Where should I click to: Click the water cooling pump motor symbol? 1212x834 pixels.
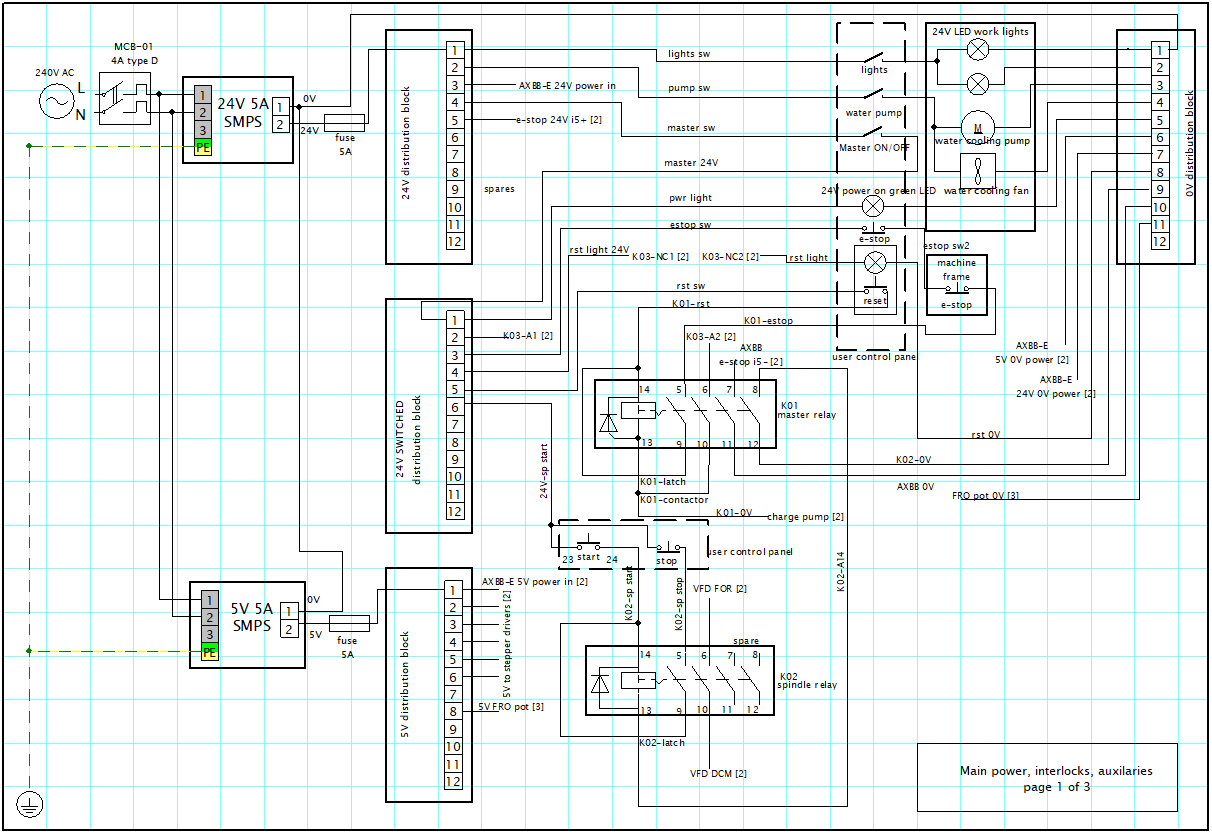coord(977,126)
